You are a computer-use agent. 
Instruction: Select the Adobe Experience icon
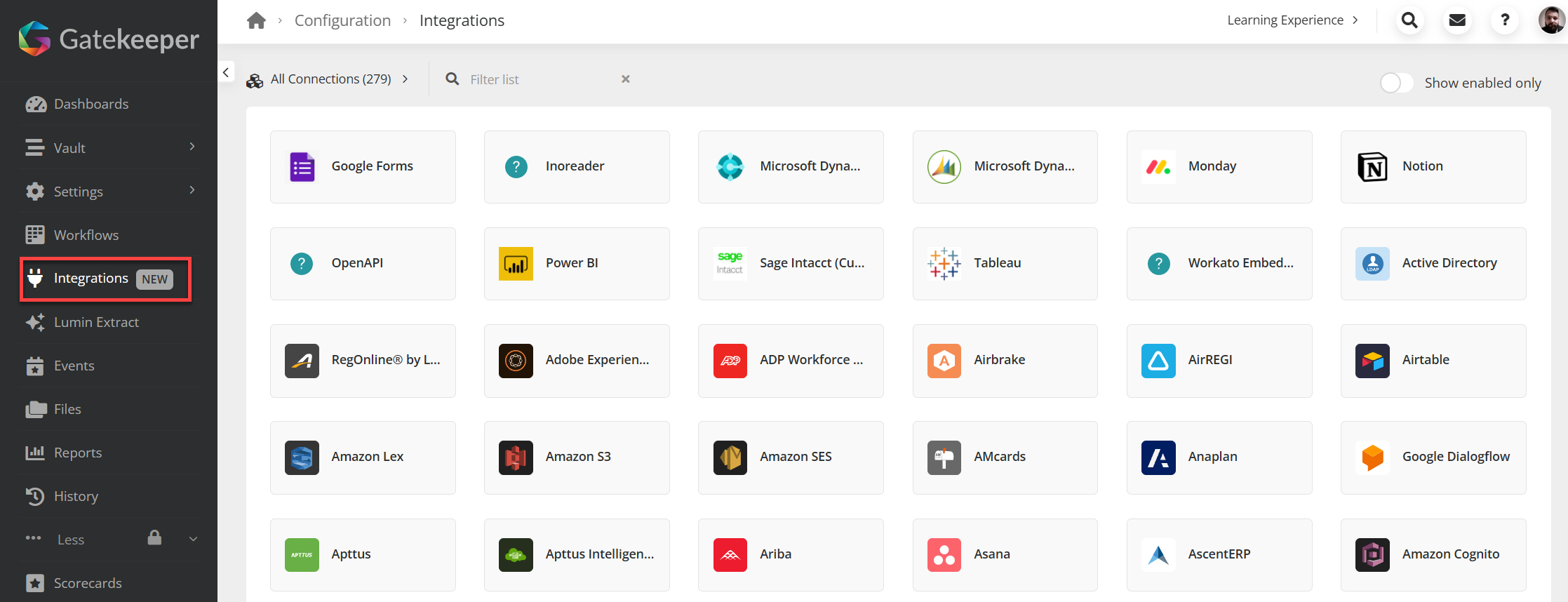tap(516, 361)
